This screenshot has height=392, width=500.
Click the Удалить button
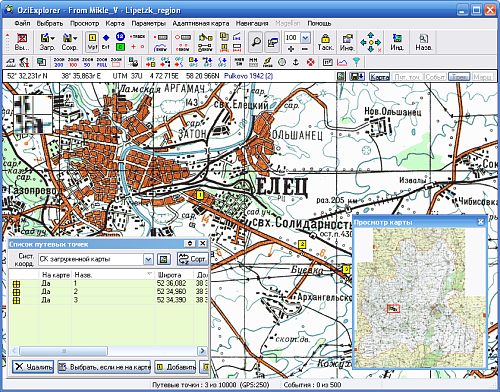tap(33, 367)
